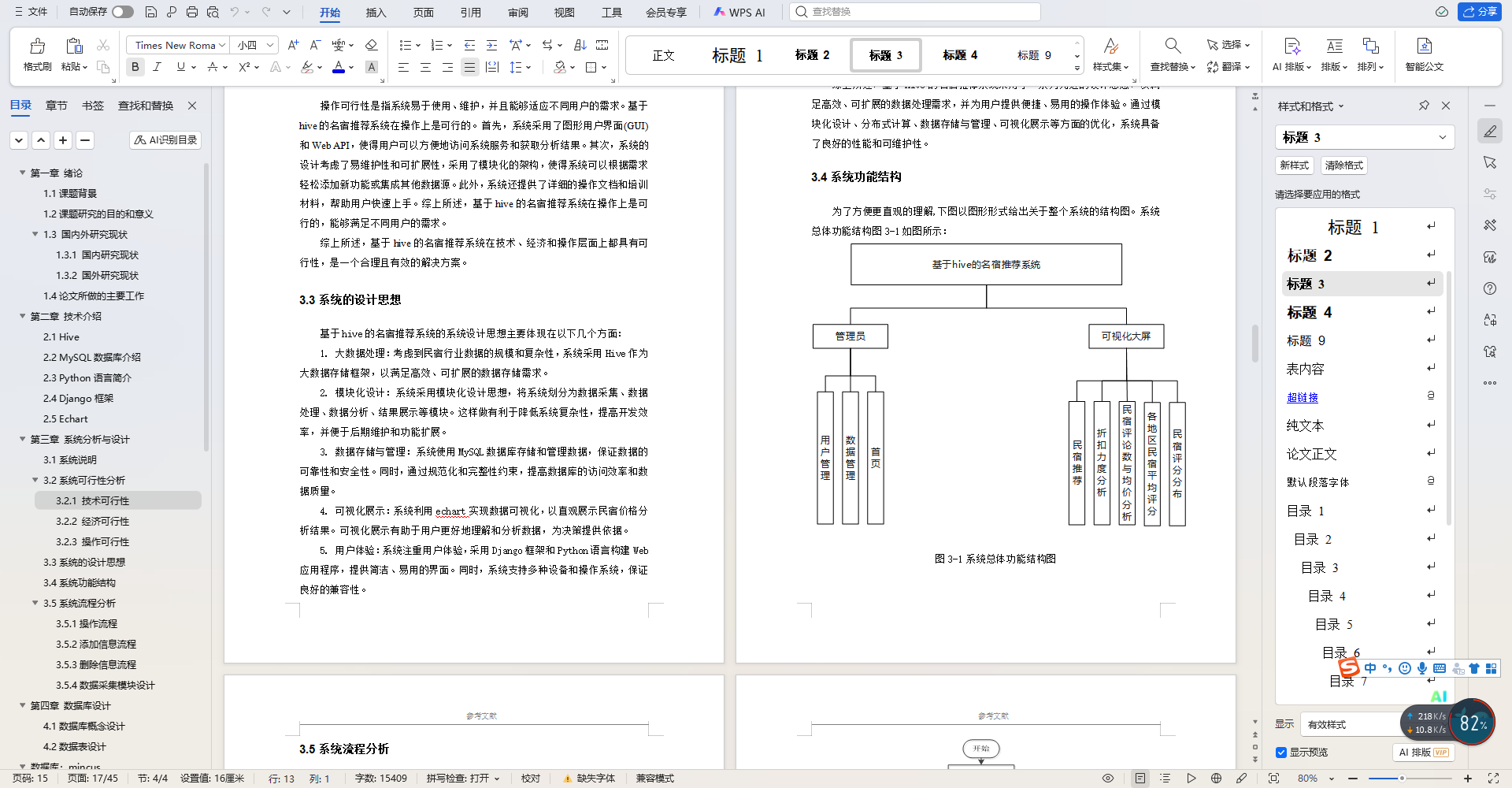Toggle italic formatting
Screen dimensions: 1512x788
(157, 67)
